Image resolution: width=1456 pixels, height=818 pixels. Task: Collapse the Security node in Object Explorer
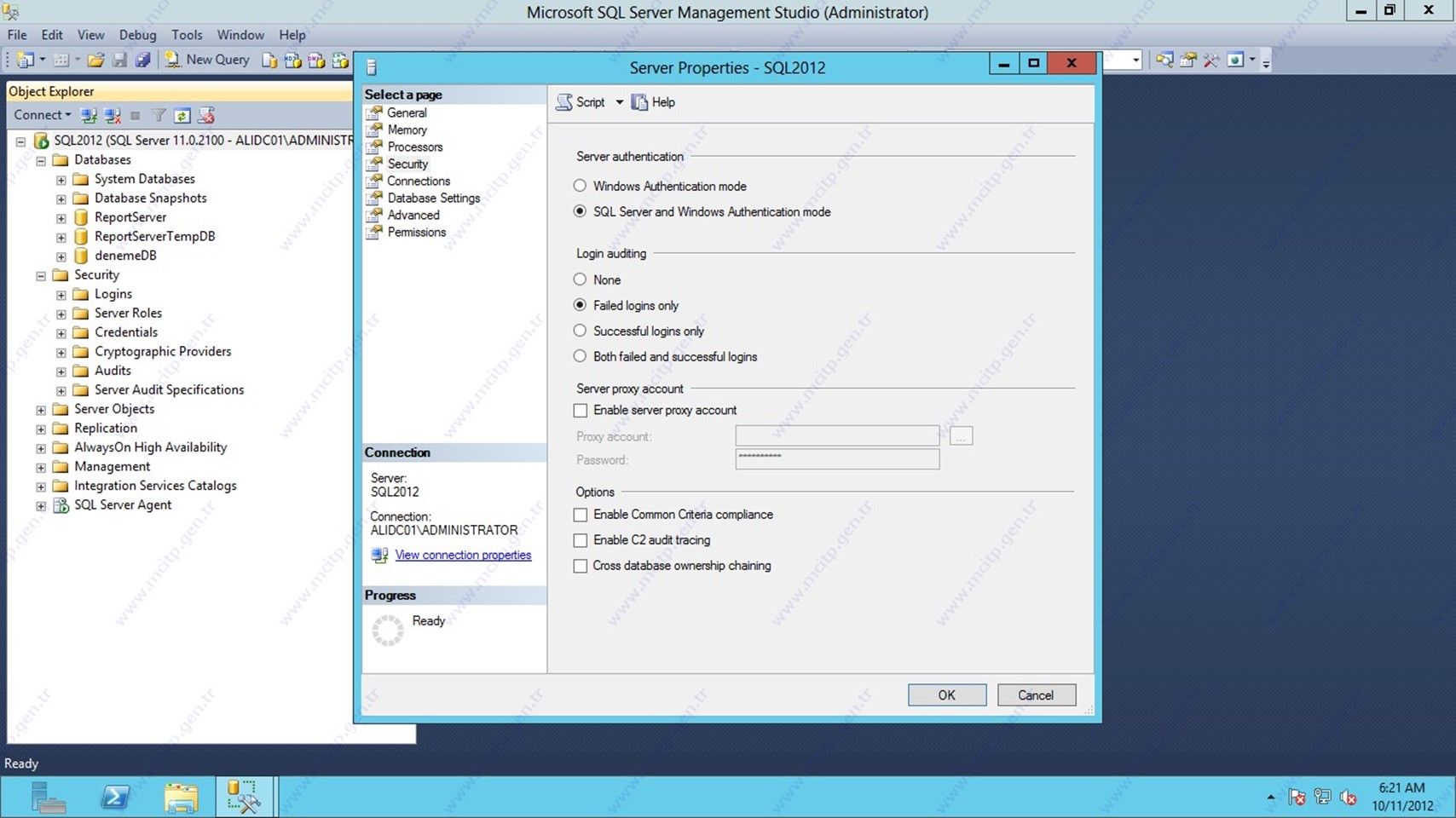click(40, 276)
